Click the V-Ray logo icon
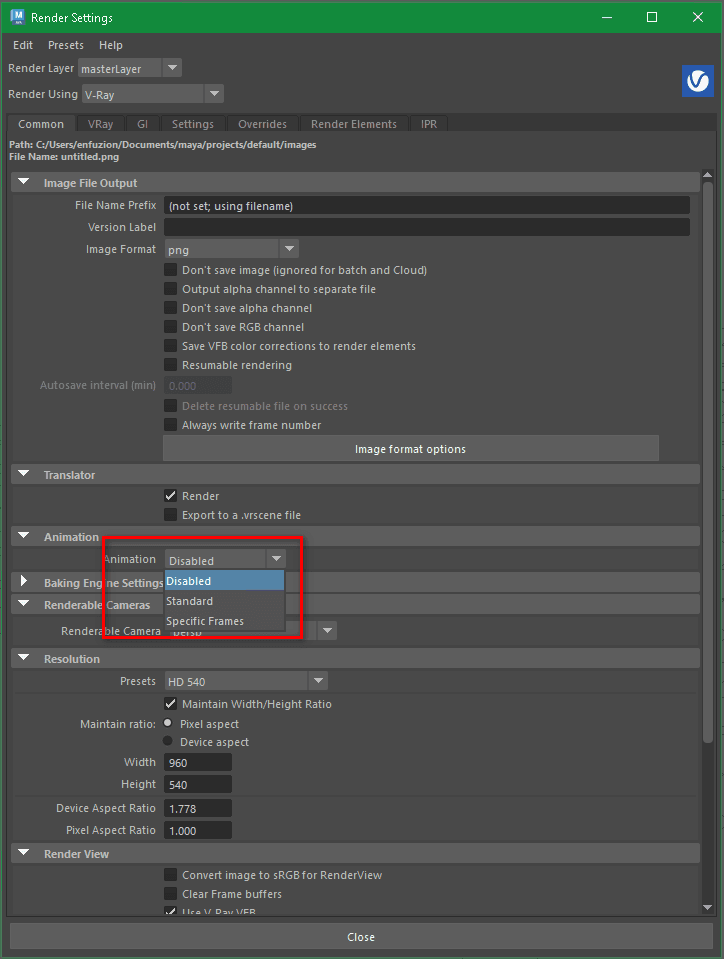The width and height of the screenshot is (724, 959). 697,81
